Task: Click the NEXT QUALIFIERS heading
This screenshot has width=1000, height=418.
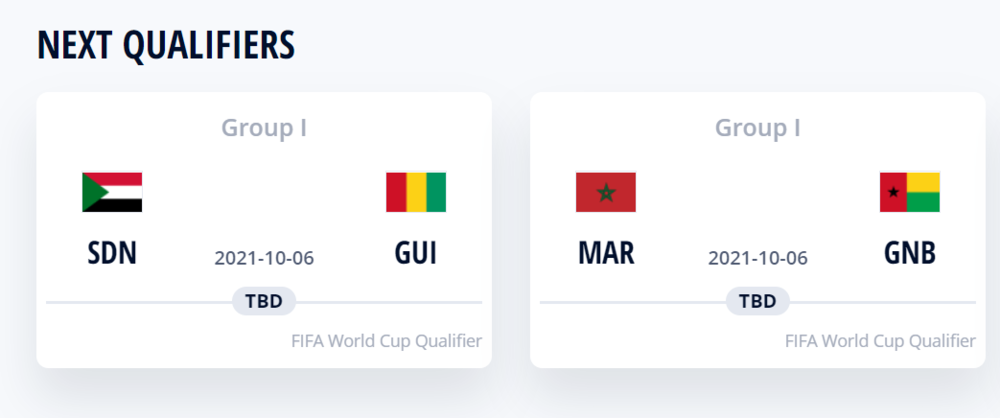Action: [166, 45]
